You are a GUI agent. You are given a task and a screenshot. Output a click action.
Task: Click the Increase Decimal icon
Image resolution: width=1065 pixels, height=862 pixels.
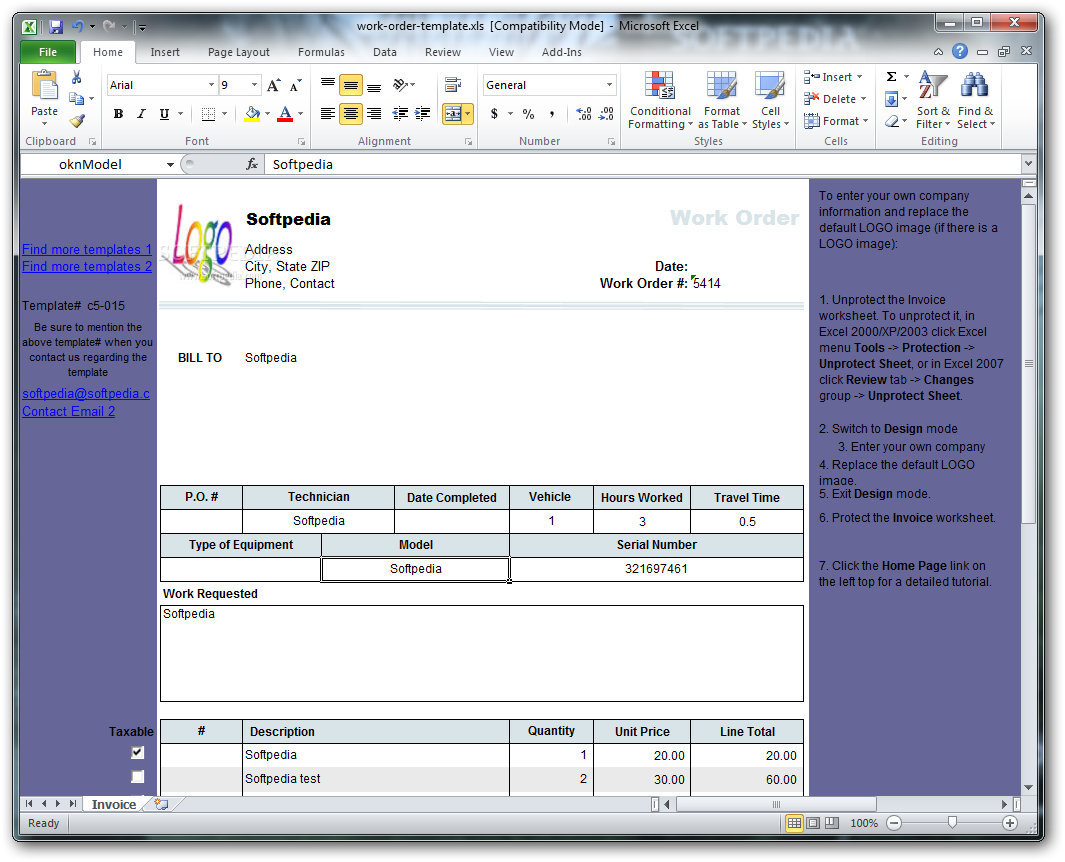pos(583,113)
